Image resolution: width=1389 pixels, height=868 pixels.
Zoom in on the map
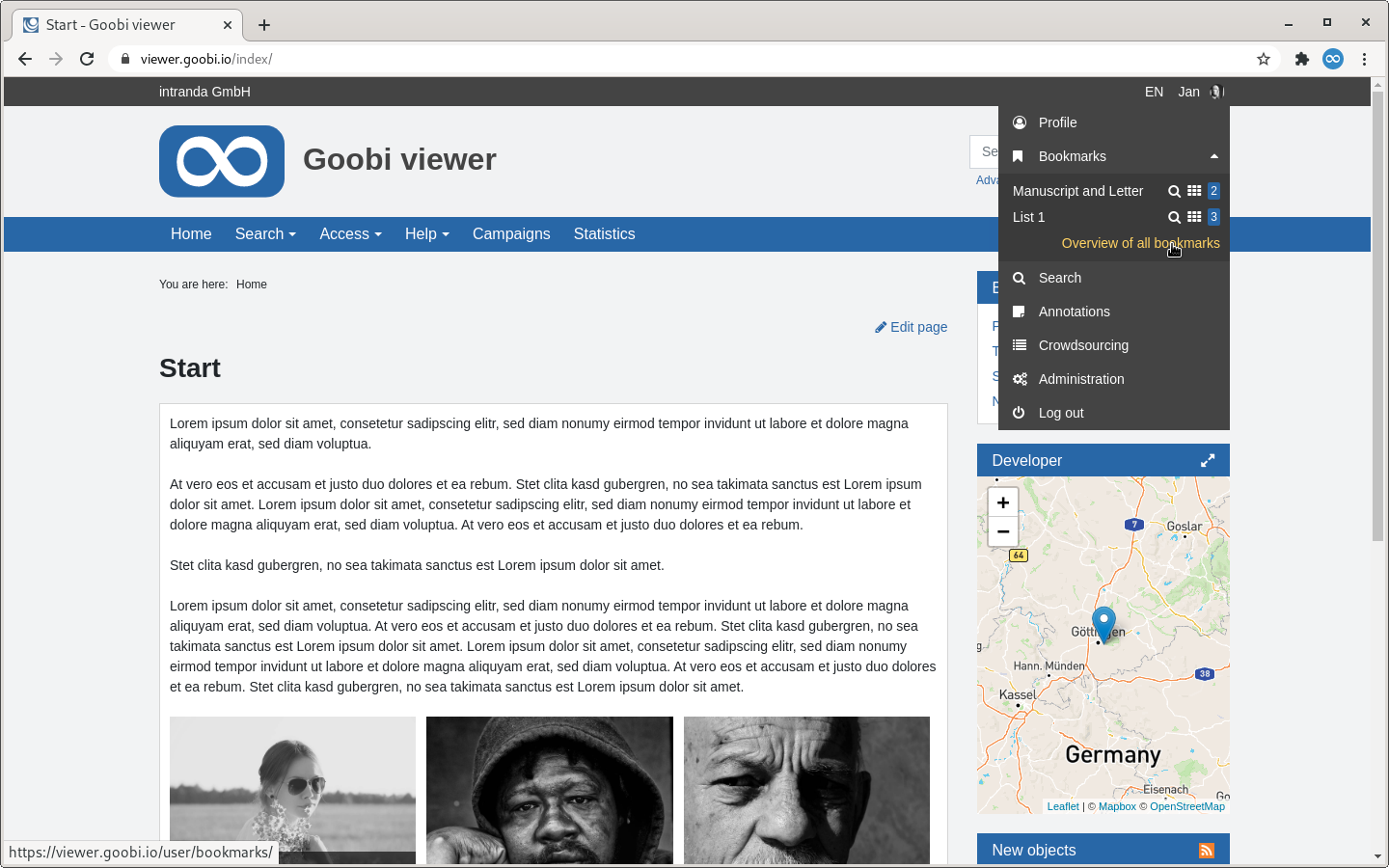[1003, 502]
